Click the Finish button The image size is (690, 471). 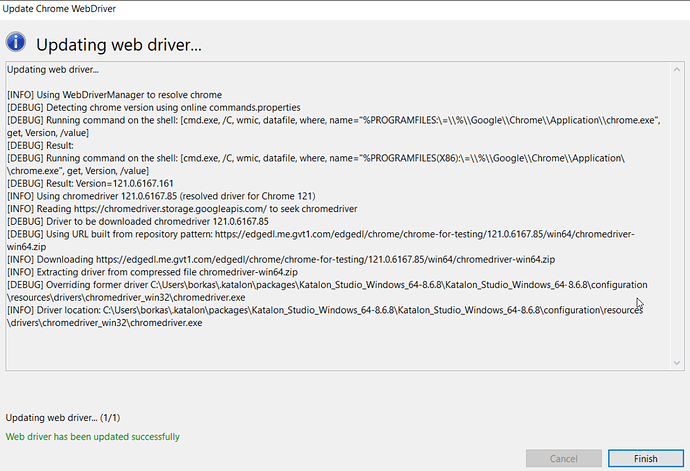(x=645, y=458)
